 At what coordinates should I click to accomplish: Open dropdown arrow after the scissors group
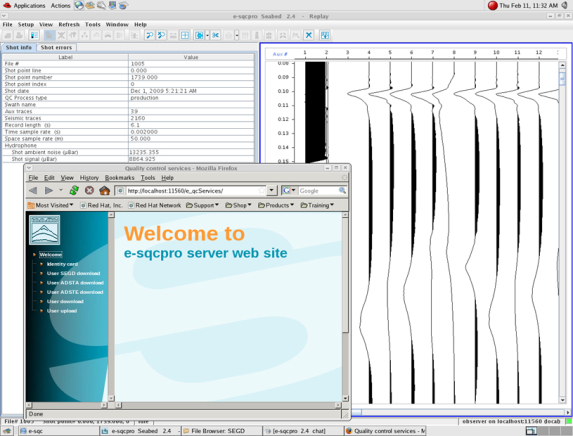click(x=237, y=35)
